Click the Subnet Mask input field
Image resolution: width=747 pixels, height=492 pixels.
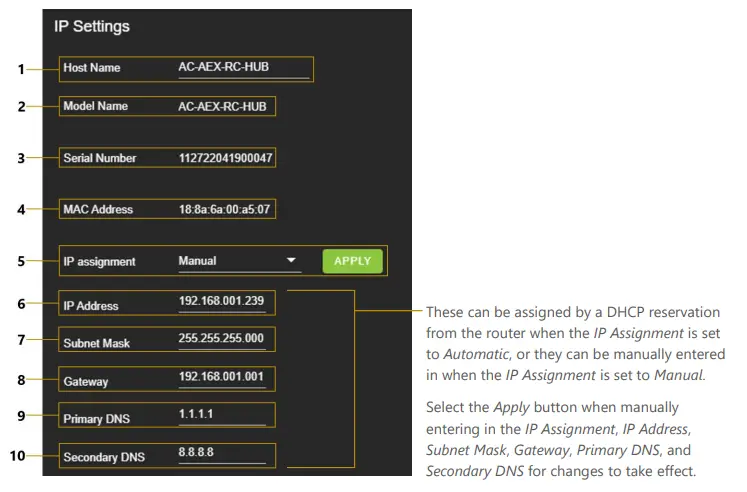click(222, 340)
